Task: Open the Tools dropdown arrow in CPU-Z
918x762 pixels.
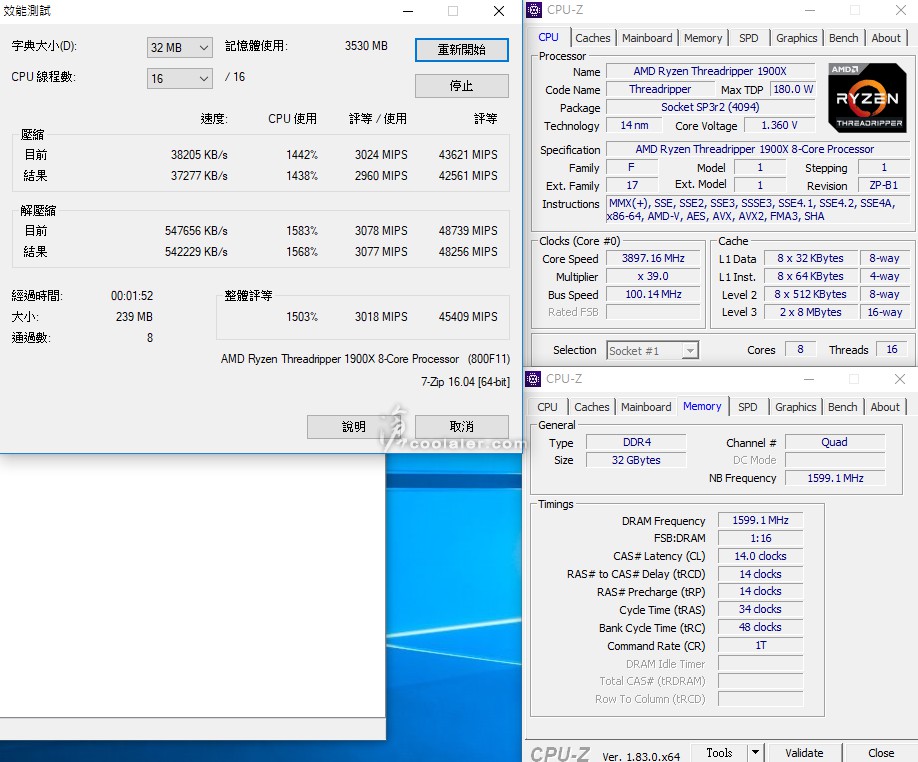Action: [x=755, y=753]
